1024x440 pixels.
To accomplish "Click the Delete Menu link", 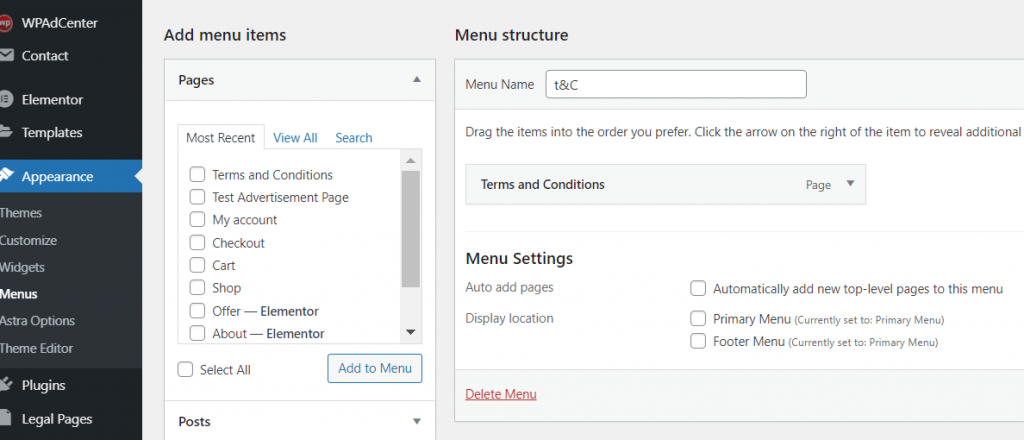I will click(x=501, y=394).
